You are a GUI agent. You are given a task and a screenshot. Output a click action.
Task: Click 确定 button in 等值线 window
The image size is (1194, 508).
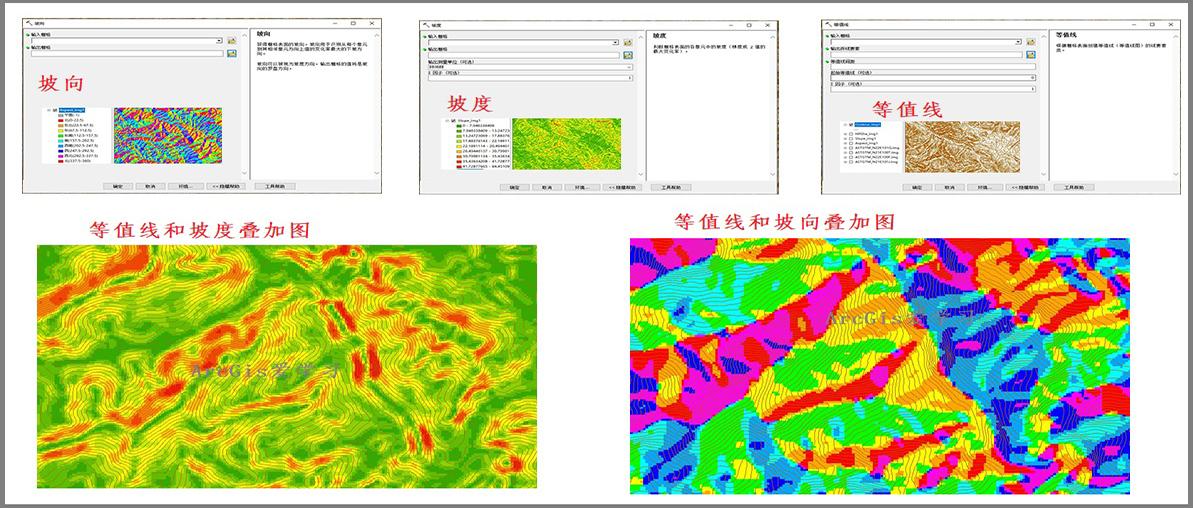[918, 187]
